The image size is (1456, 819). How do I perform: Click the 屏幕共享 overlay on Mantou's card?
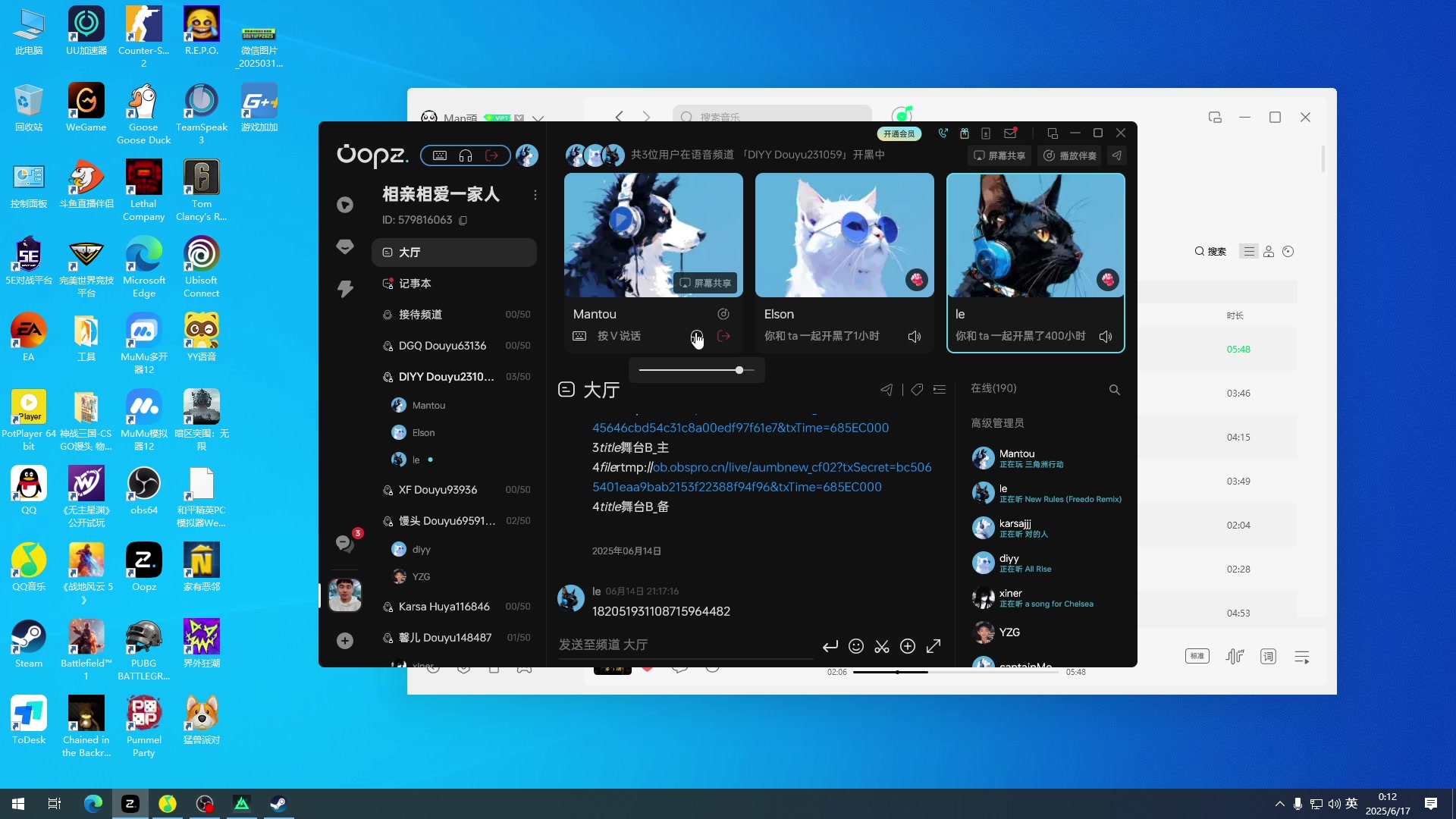(x=705, y=283)
